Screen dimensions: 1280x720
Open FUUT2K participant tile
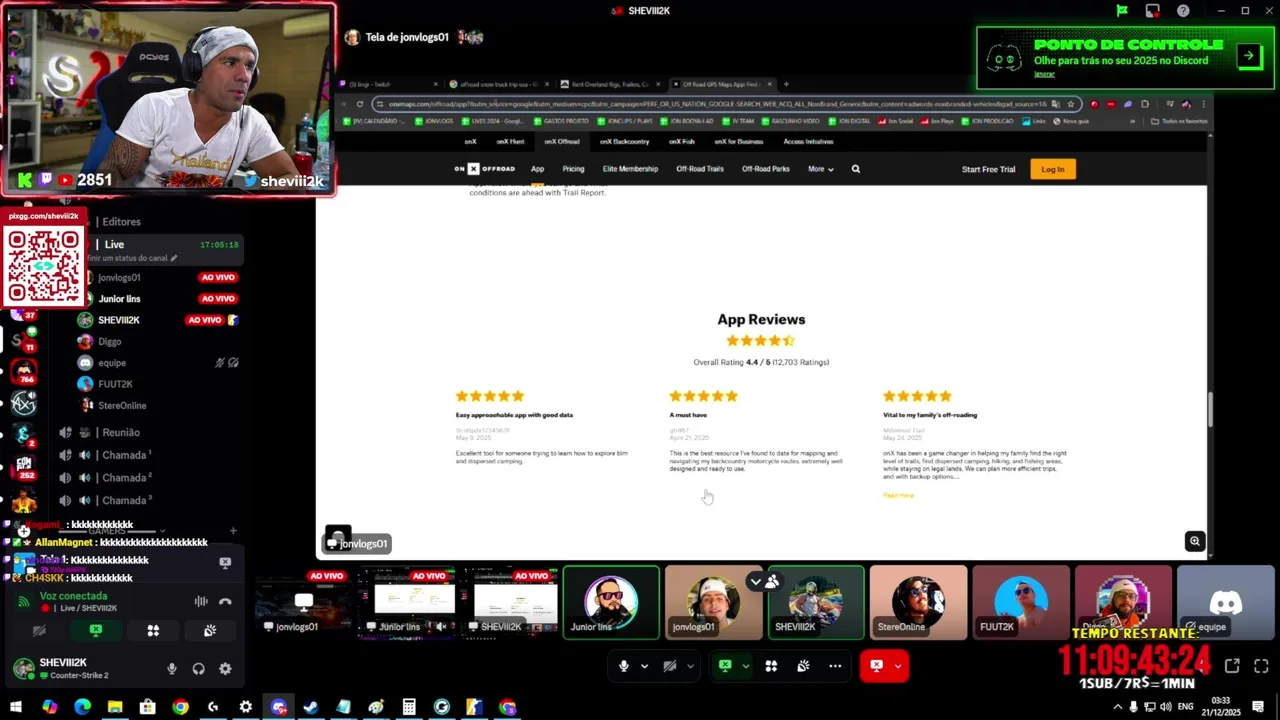coord(1020,602)
